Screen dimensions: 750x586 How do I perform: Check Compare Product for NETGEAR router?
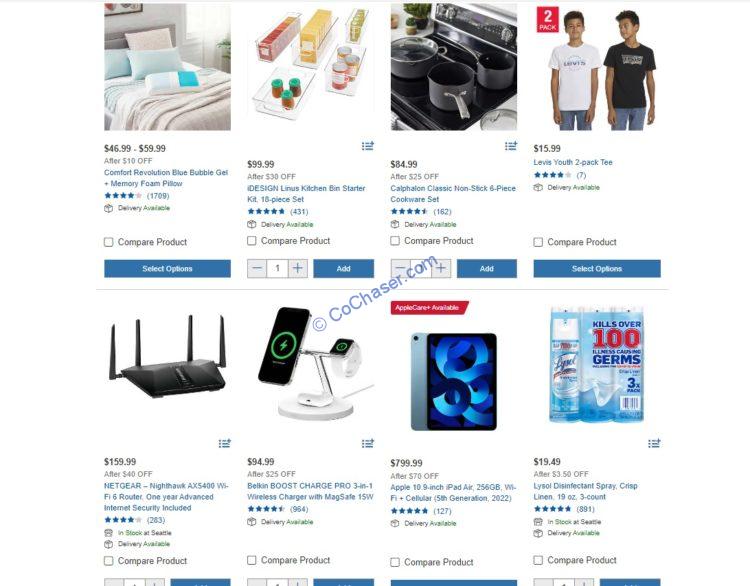click(109, 561)
